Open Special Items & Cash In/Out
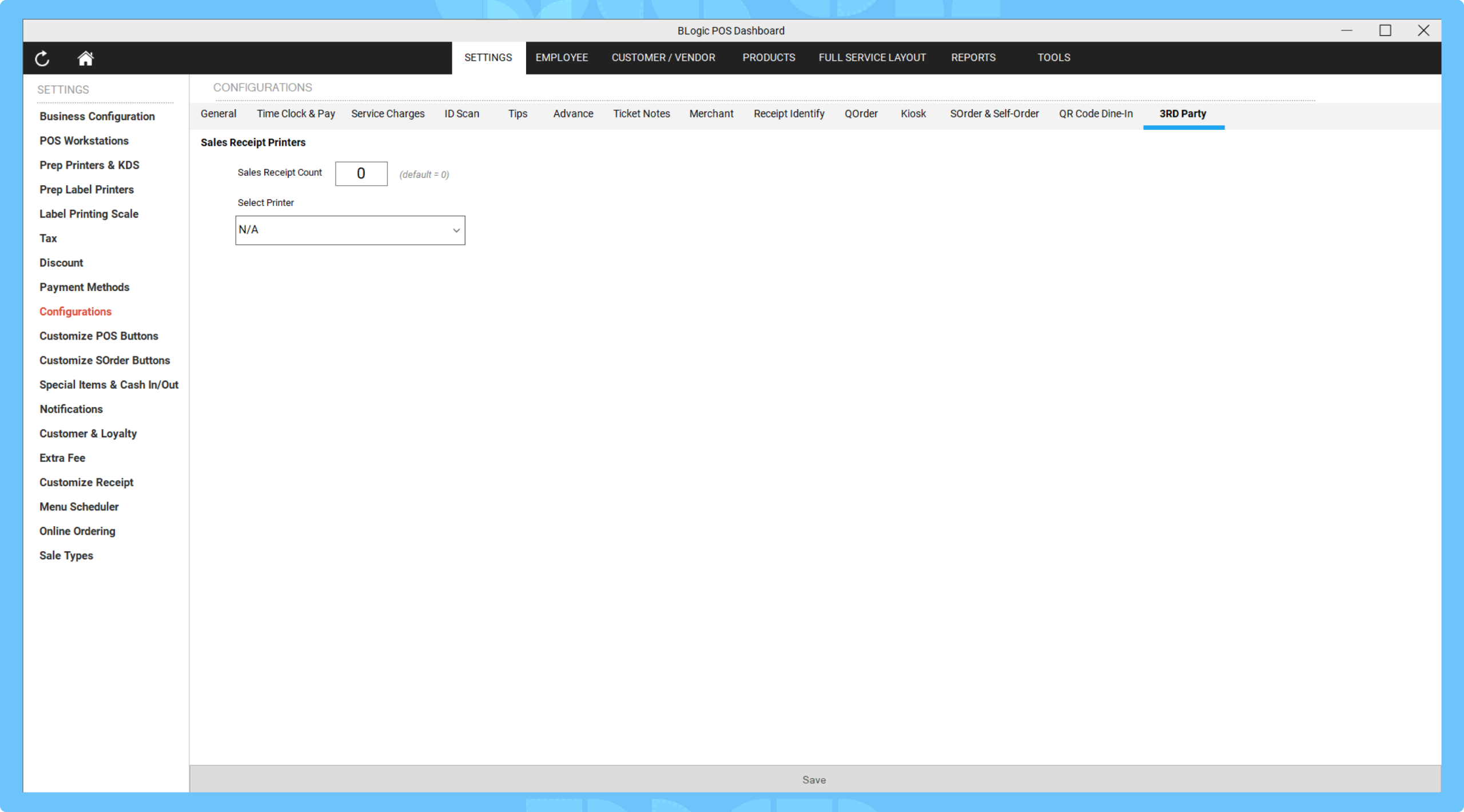The width and height of the screenshot is (1464, 812). coord(109,385)
